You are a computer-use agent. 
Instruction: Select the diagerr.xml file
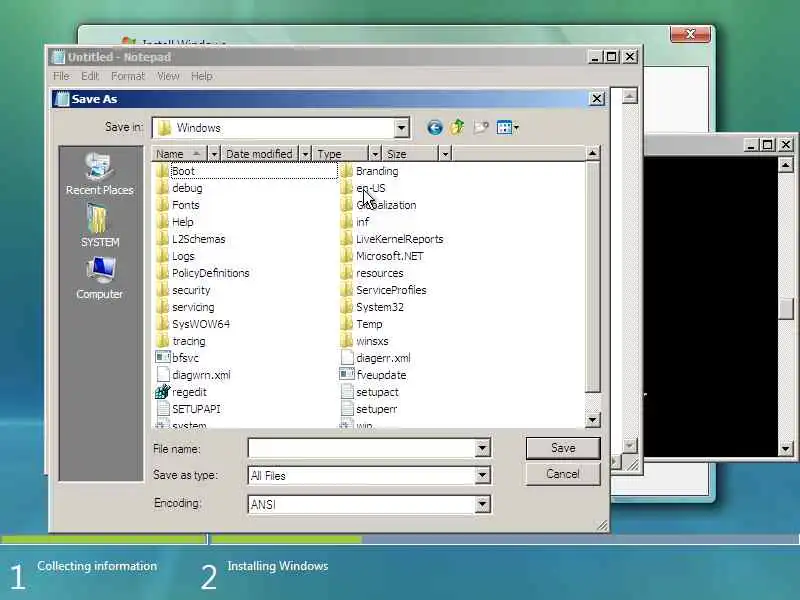click(375, 358)
